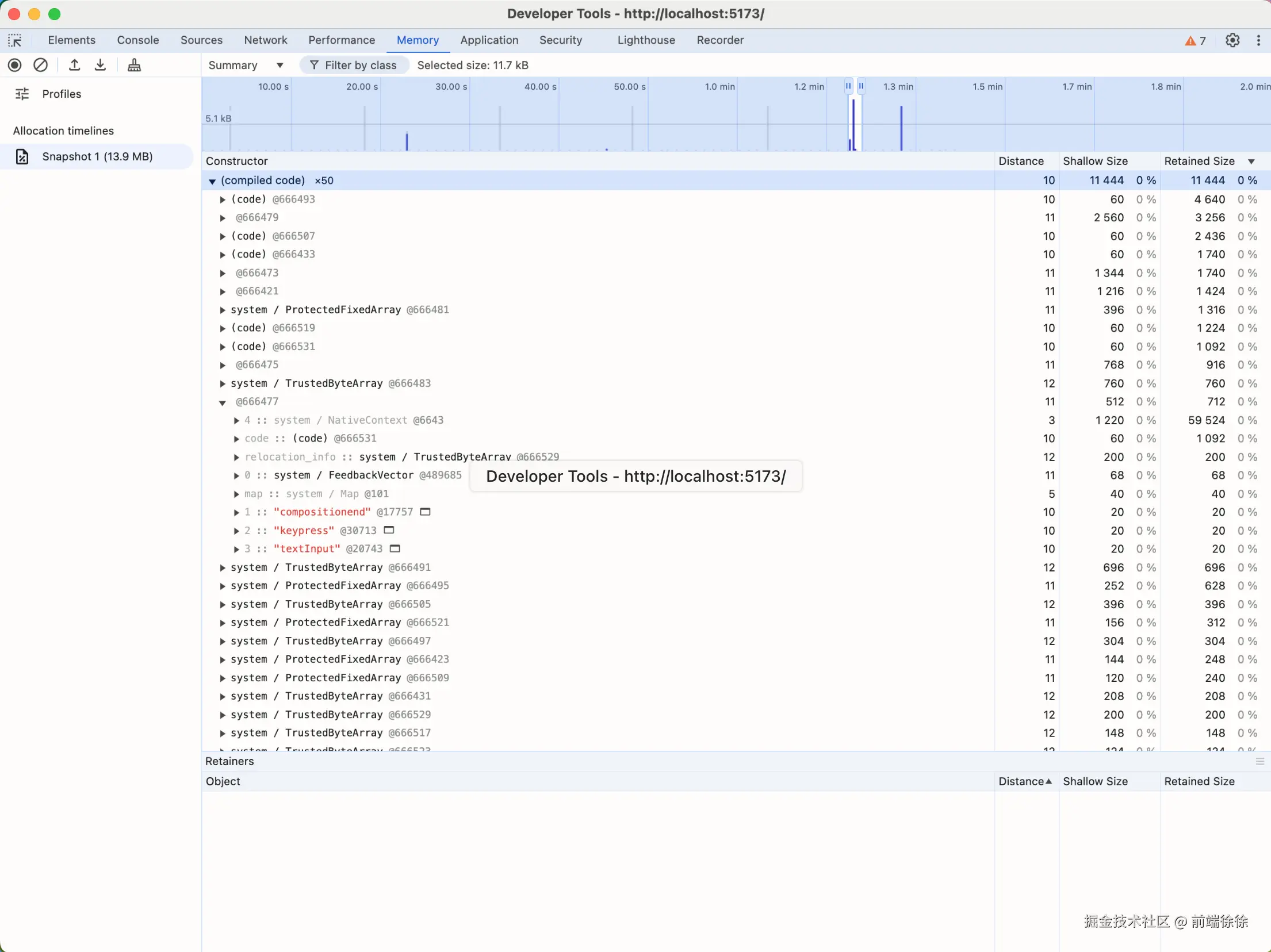Open the Security tab
Image resolution: width=1271 pixels, height=952 pixels.
(x=561, y=40)
